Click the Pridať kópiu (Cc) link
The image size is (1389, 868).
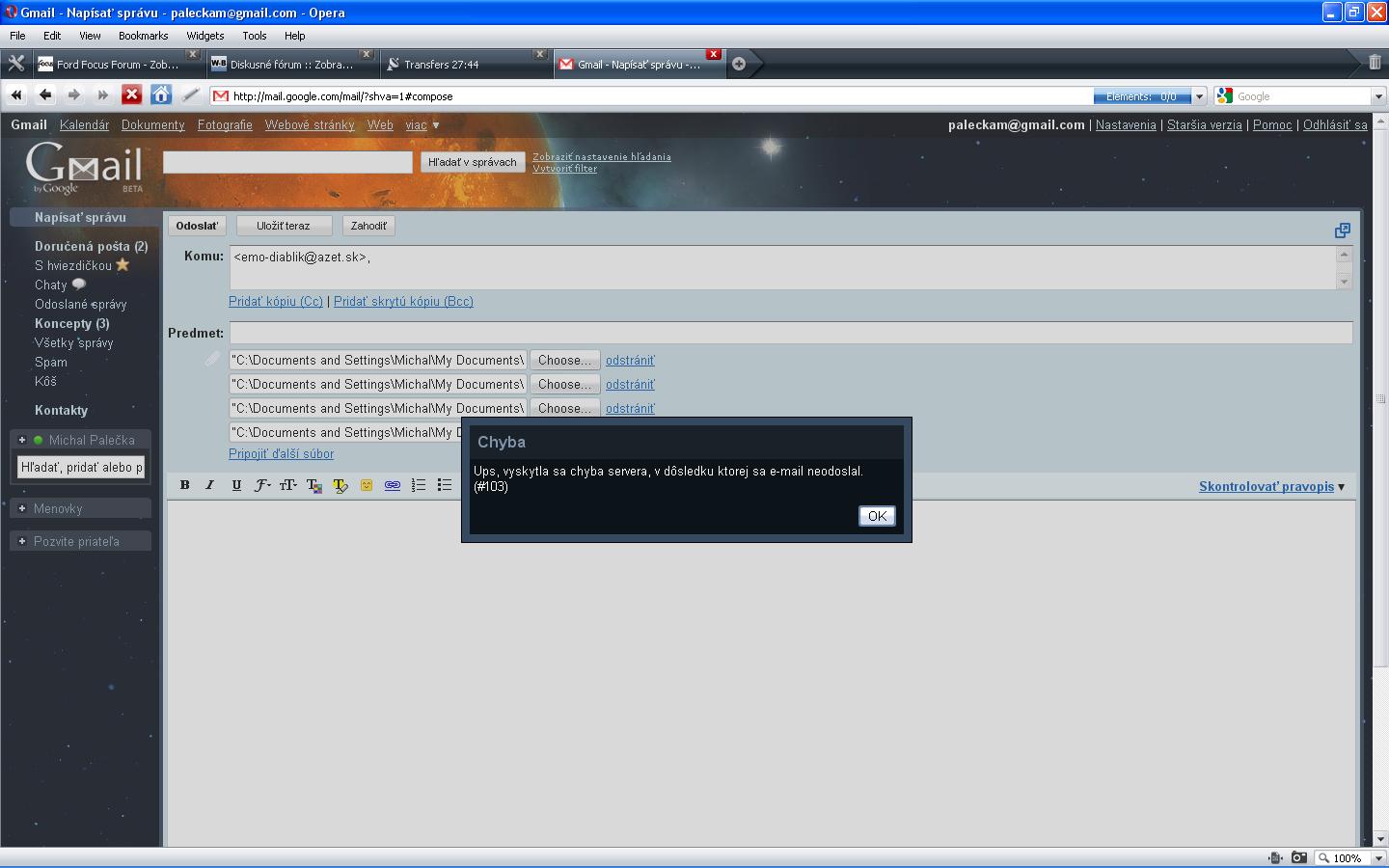(276, 302)
